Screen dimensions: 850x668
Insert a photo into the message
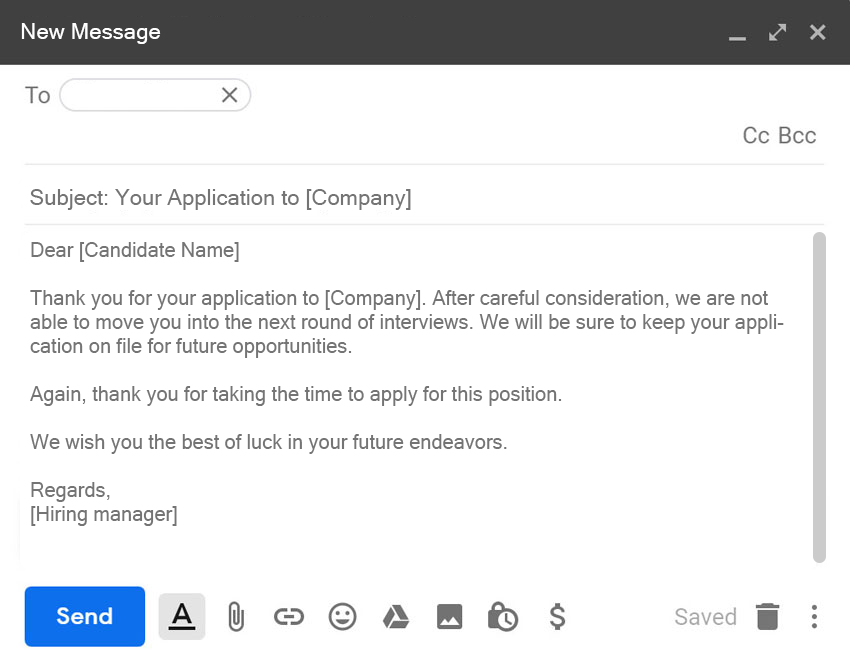449,617
